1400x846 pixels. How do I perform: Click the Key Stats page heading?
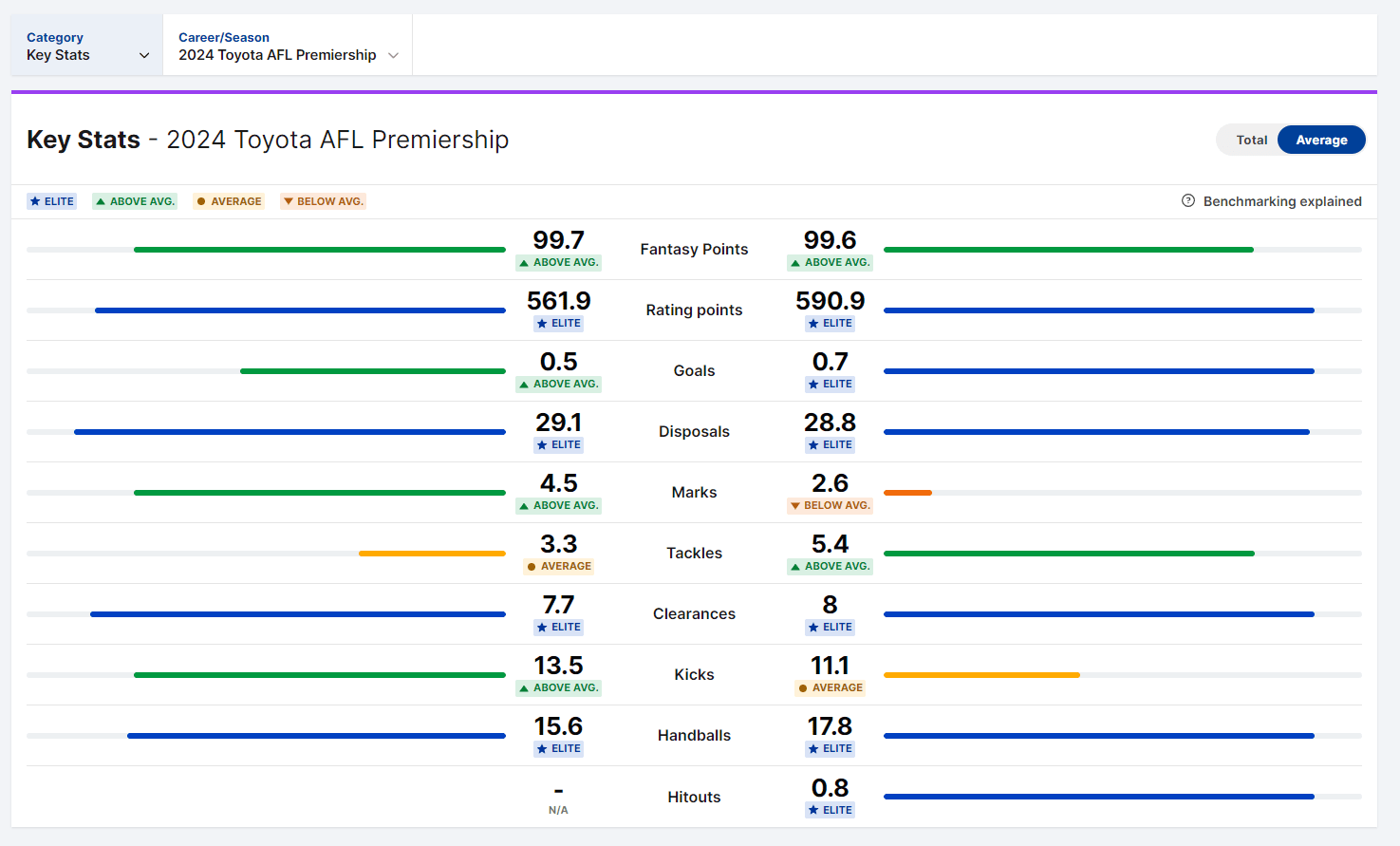[268, 140]
